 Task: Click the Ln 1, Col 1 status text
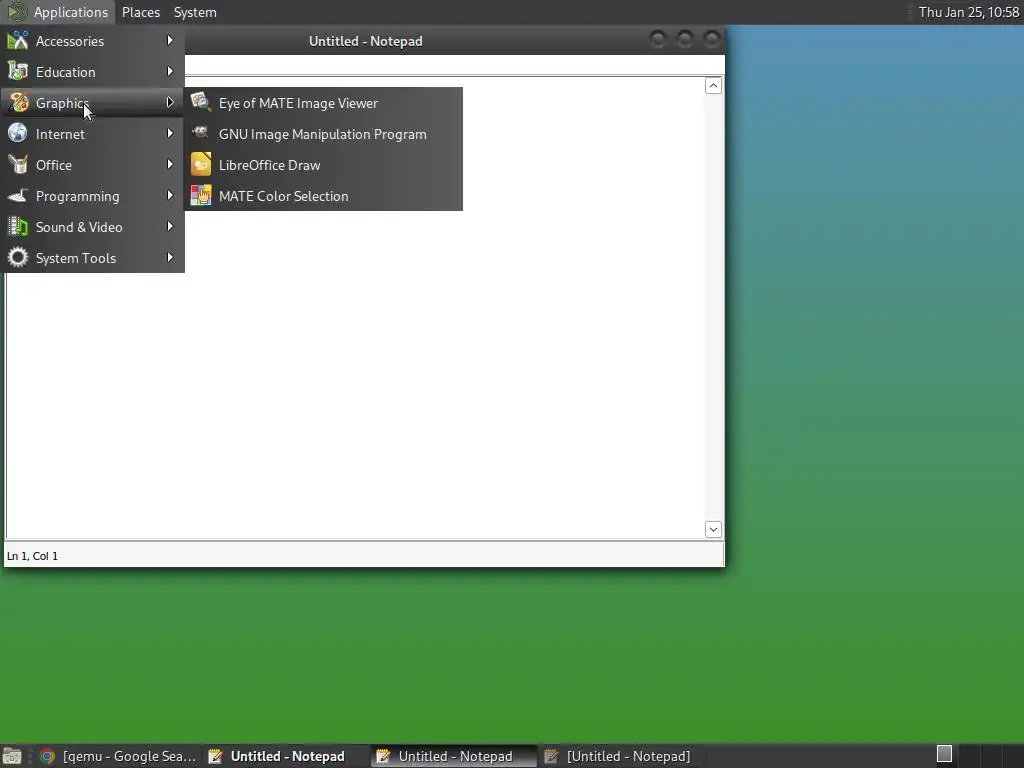[32, 556]
